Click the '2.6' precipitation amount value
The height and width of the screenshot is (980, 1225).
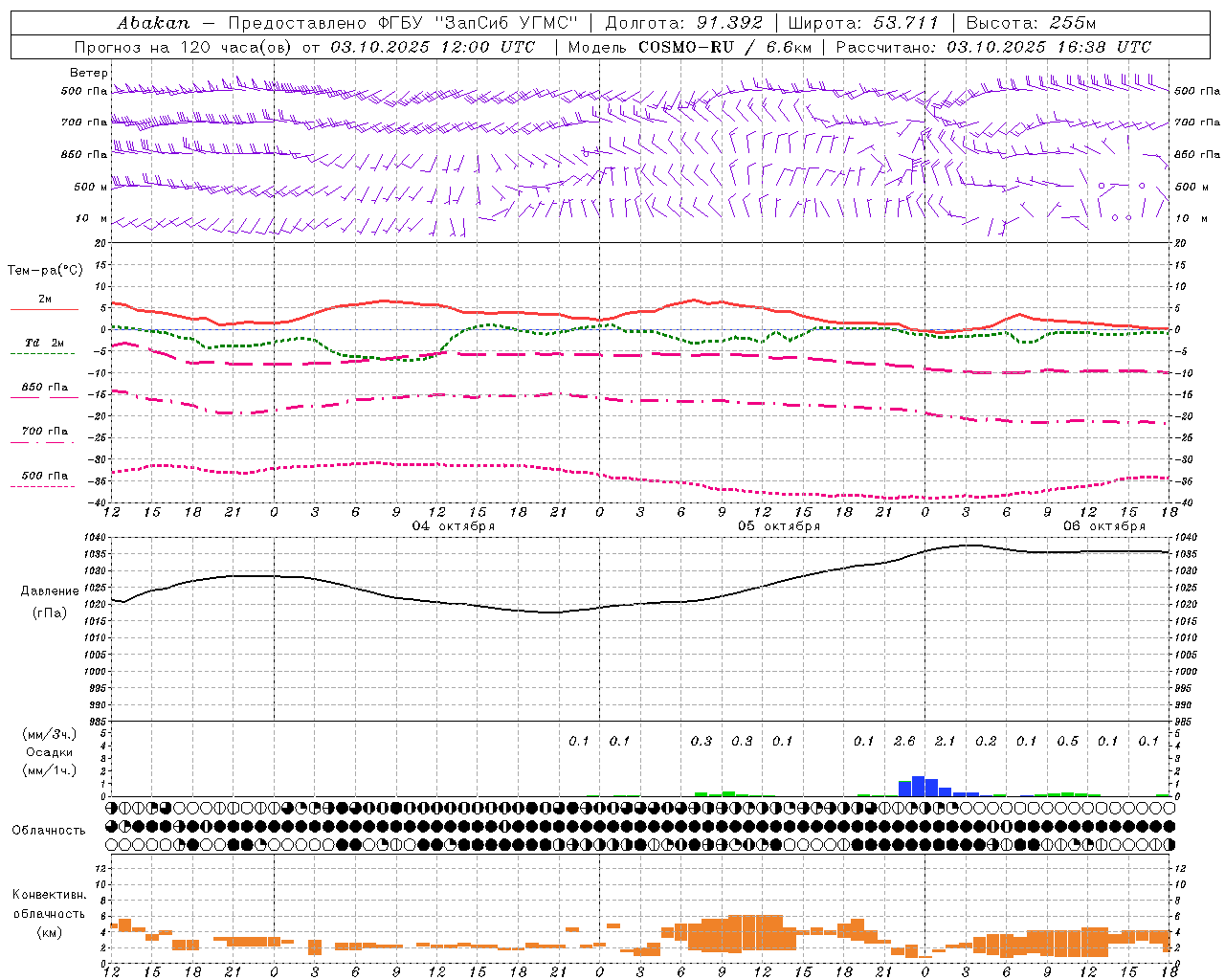904,741
